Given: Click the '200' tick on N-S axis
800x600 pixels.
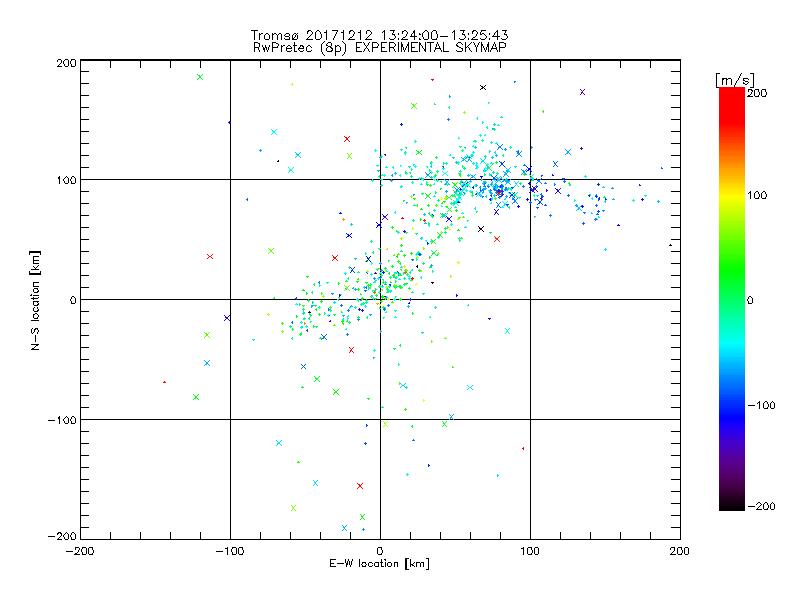Looking at the screenshot, I should (x=66, y=63).
